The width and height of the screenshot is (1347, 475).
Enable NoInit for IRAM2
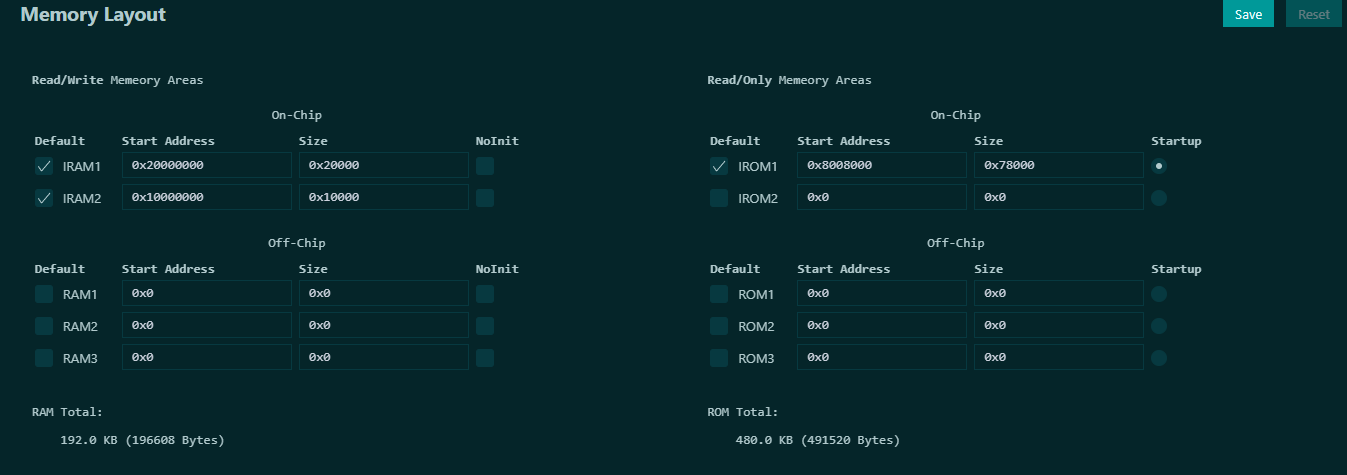pyautogui.click(x=485, y=198)
